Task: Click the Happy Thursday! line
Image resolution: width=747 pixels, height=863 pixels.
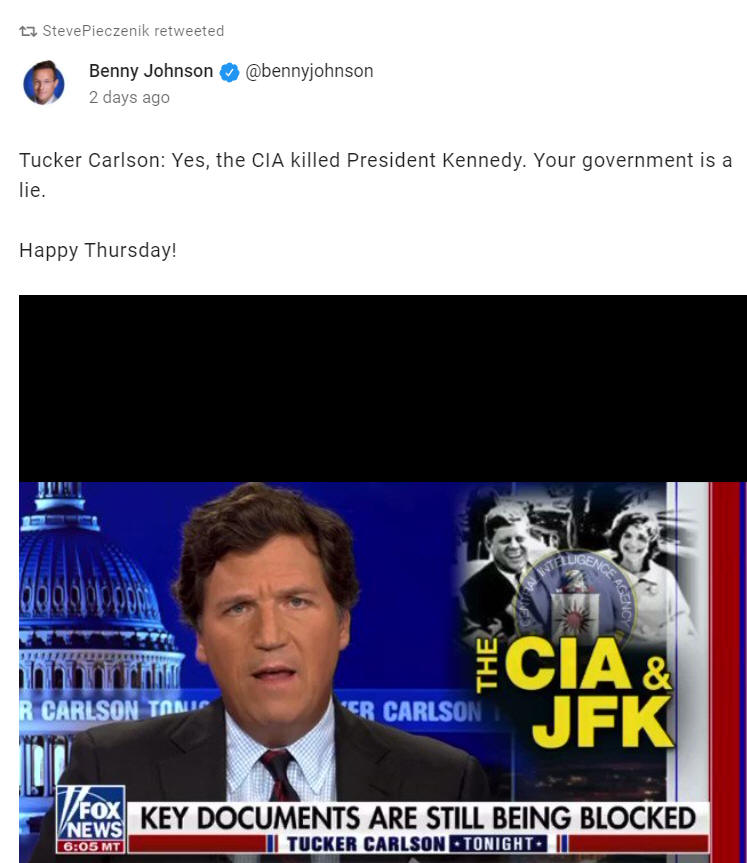Action: (98, 250)
